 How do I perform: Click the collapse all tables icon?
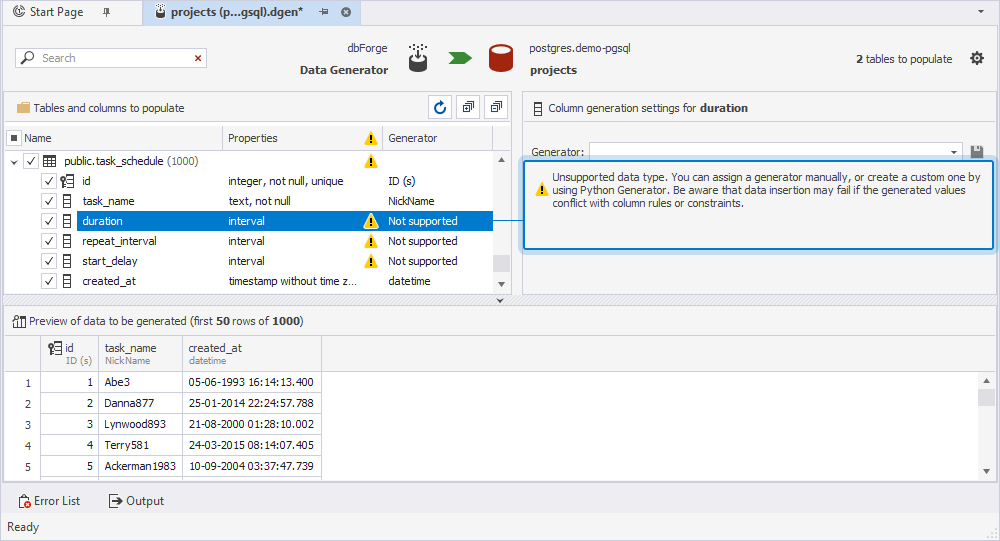(496, 107)
